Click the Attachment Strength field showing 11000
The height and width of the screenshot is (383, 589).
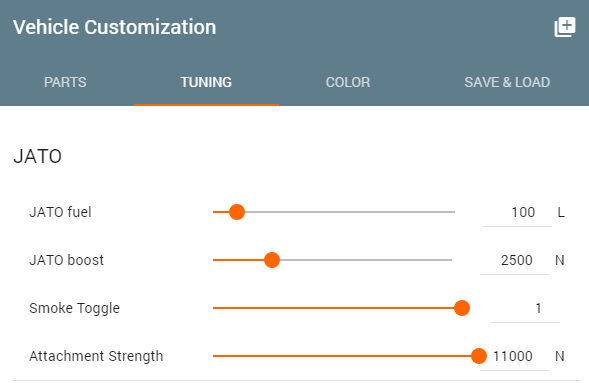tap(515, 356)
